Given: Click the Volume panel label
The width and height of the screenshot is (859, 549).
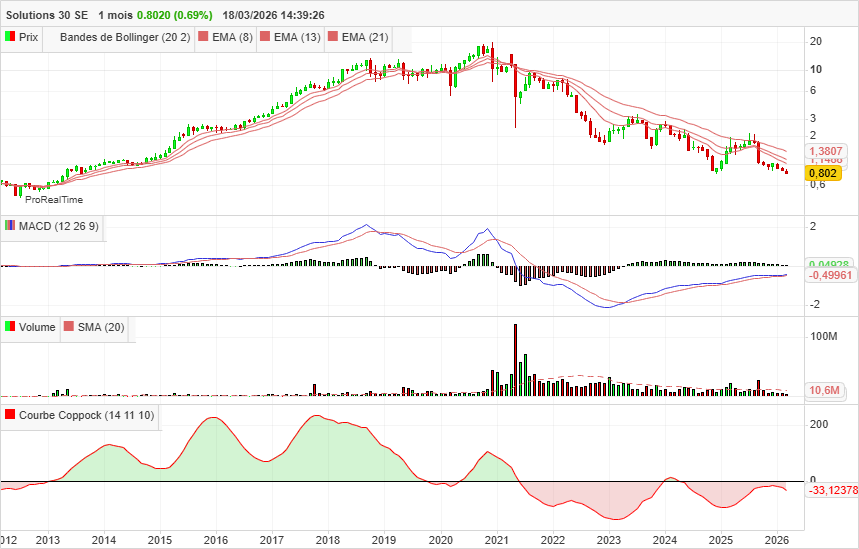Looking at the screenshot, I should [x=37, y=327].
